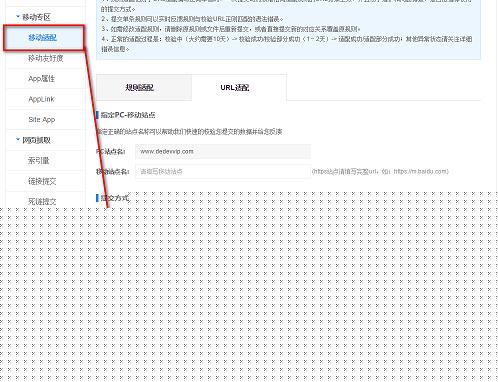The width and height of the screenshot is (498, 382).
Task: Open 死链提交 in the sidebar
Action: coord(42,201)
